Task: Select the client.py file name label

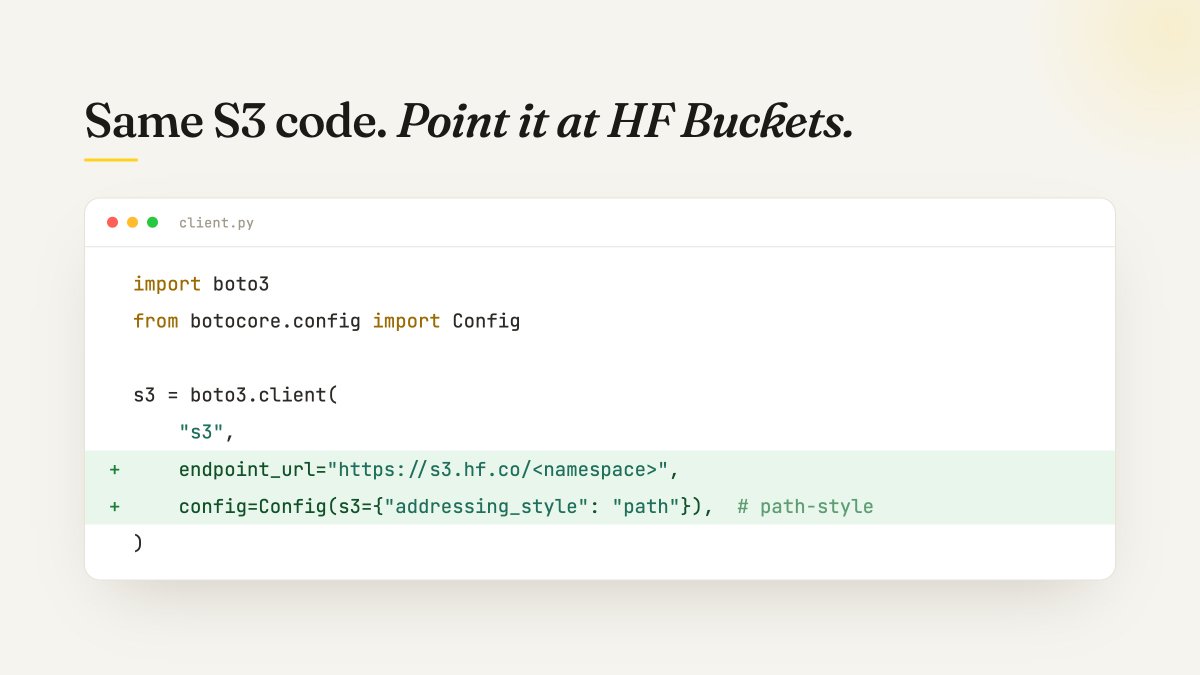Action: (x=216, y=223)
